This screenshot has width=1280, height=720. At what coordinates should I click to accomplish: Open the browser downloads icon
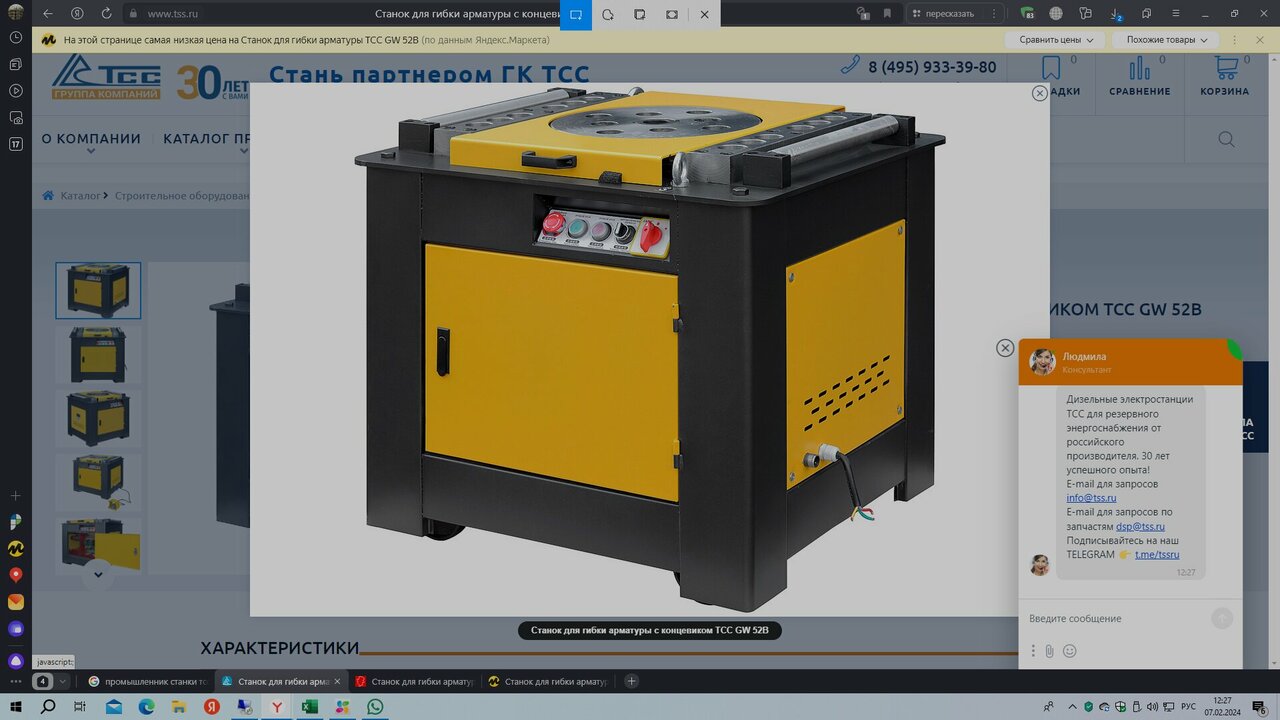(x=1116, y=14)
